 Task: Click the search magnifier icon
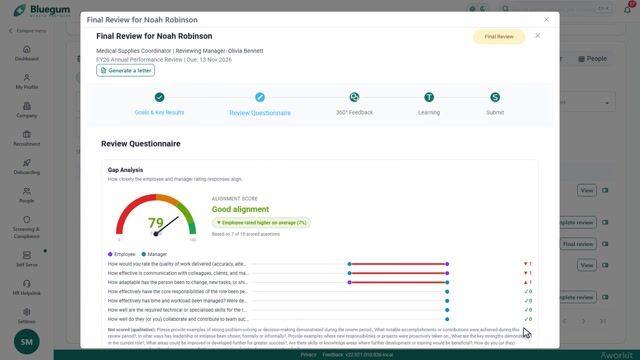(x=505, y=9)
